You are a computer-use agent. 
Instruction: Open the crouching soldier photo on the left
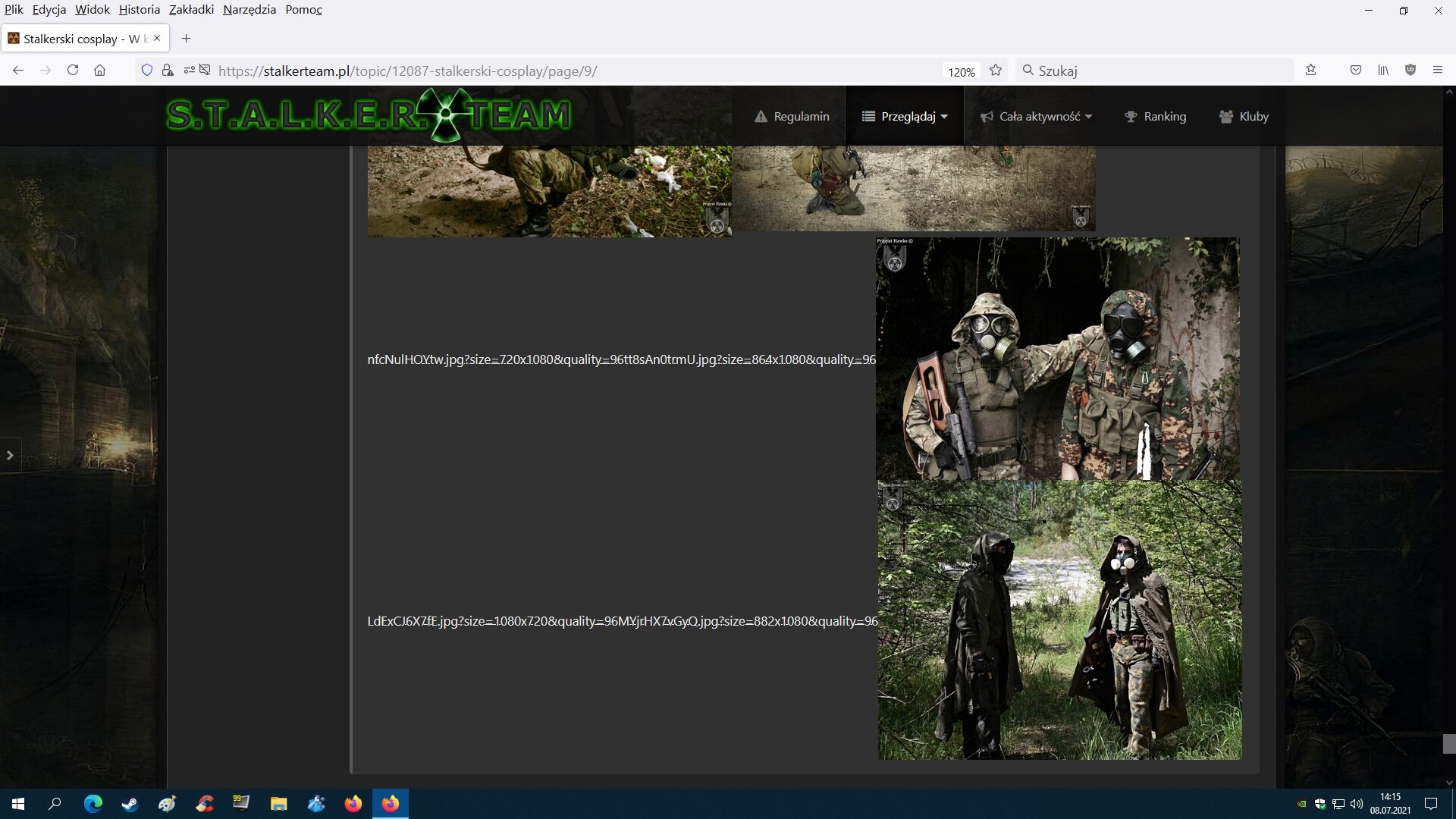coord(550,191)
